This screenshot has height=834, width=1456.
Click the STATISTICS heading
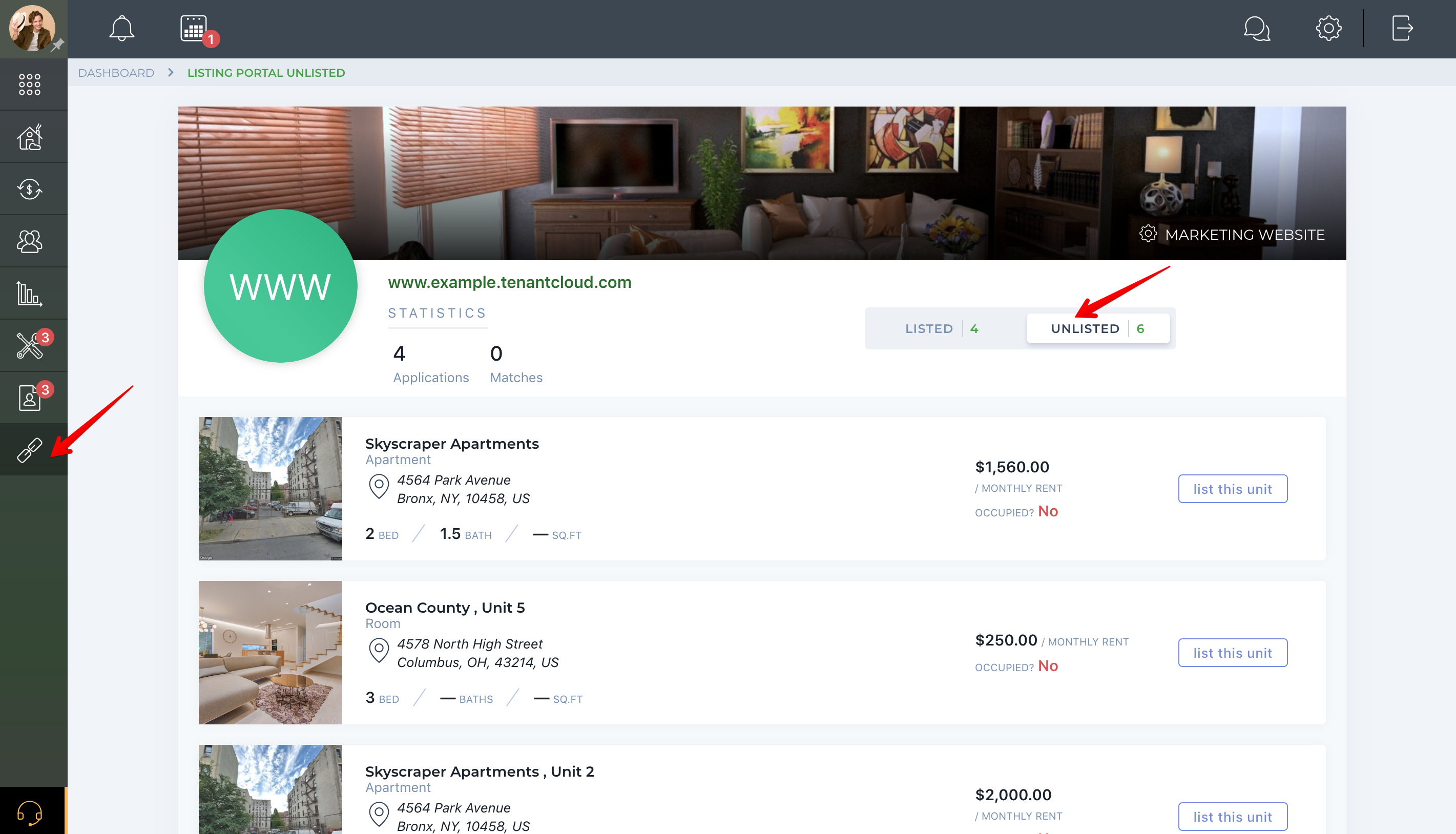coord(437,312)
